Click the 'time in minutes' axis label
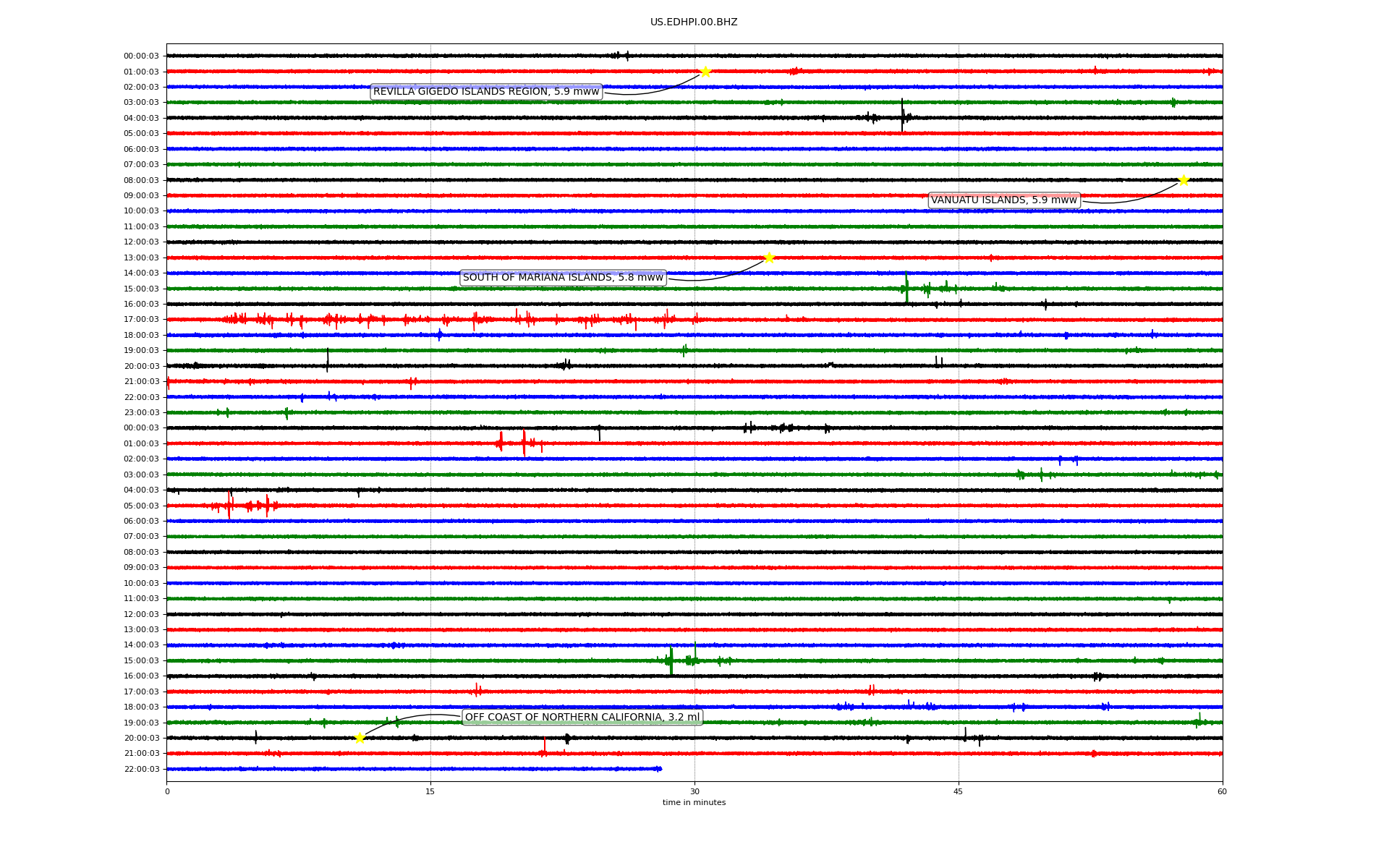Viewport: 1389px width, 868px height. click(694, 803)
